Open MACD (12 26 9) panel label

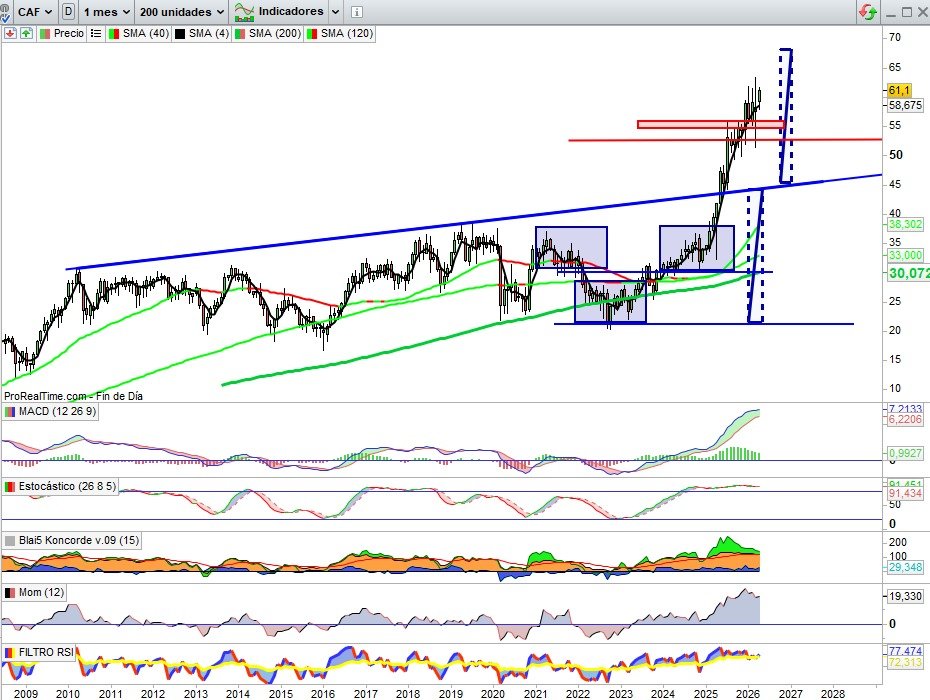click(x=57, y=411)
